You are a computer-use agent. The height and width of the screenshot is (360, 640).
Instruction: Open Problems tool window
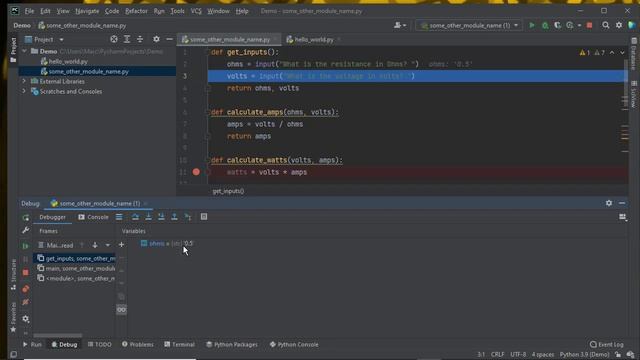pyautogui.click(x=138, y=344)
